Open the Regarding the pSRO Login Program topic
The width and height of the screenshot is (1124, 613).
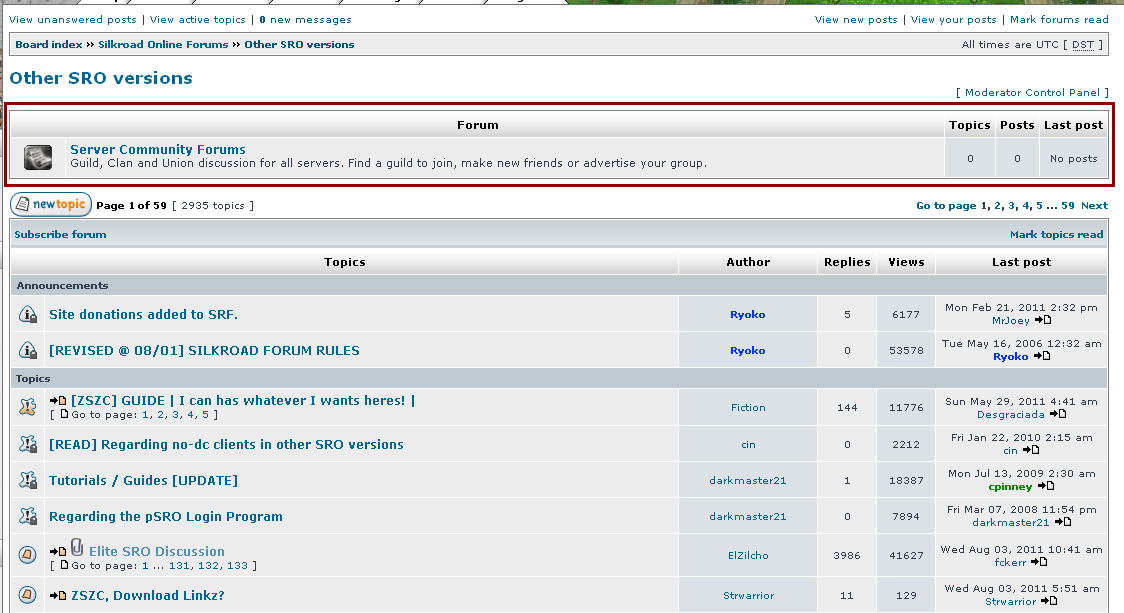click(166, 517)
